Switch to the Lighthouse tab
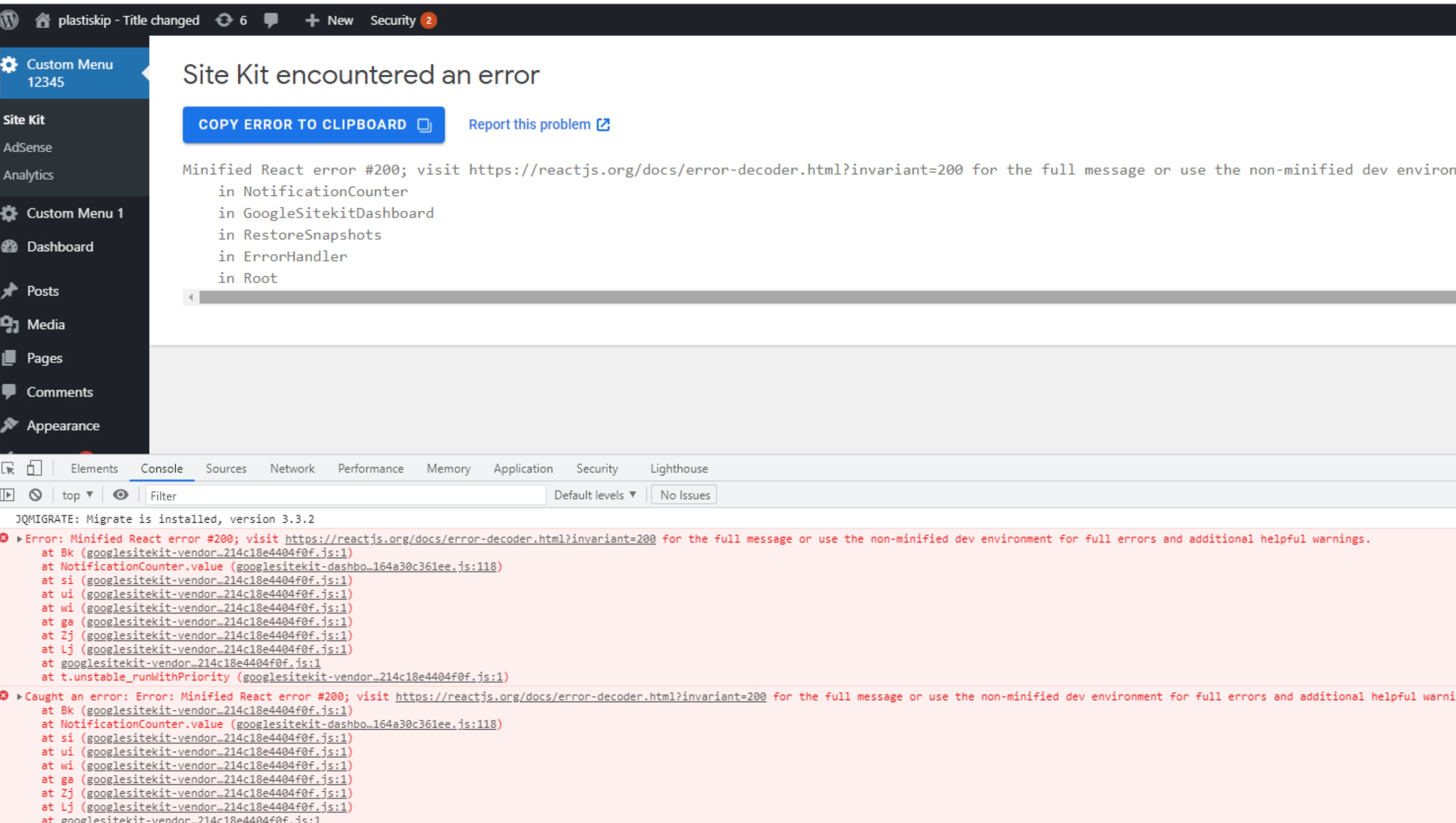The image size is (1456, 823). point(679,469)
